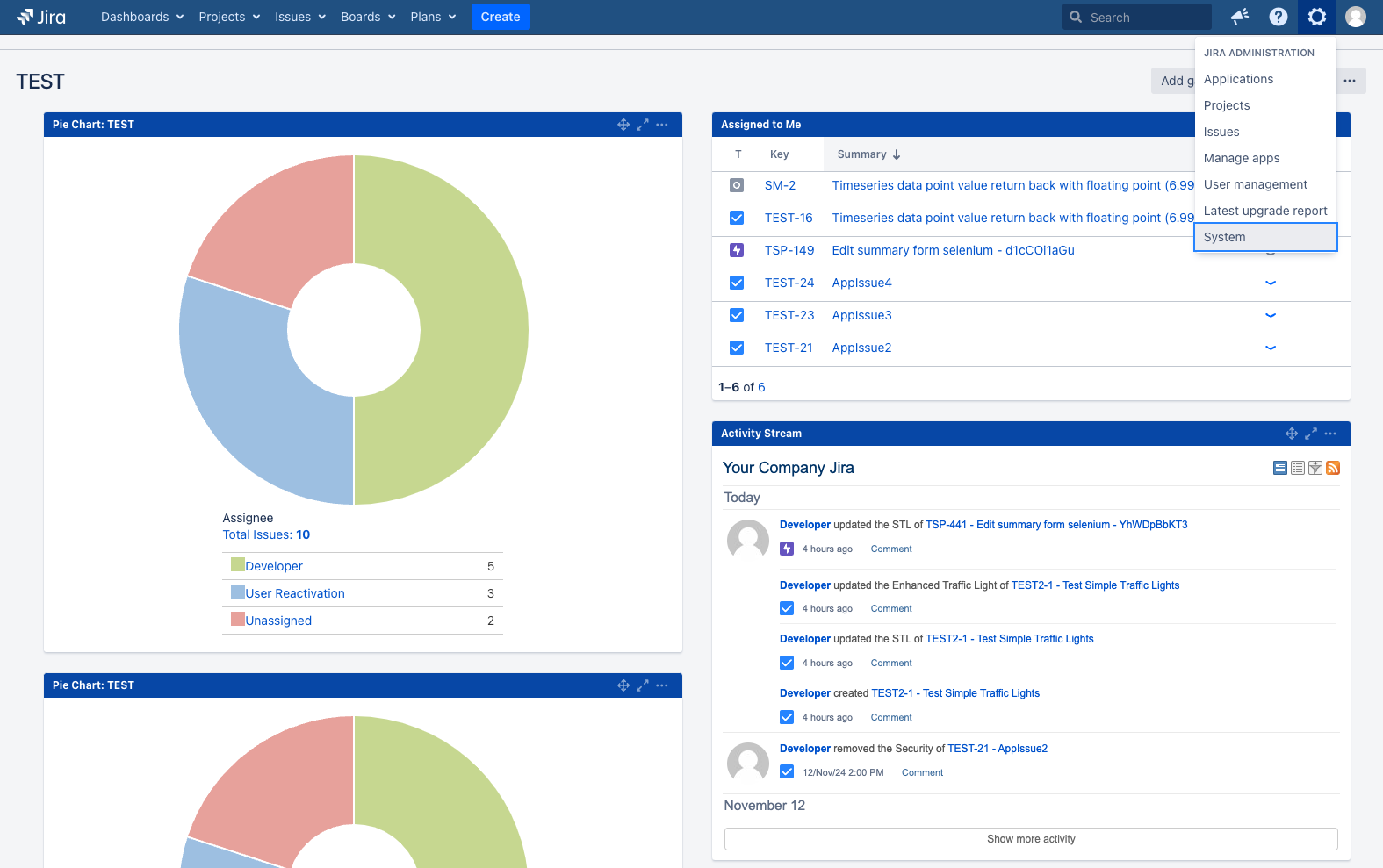Switch Activity Stream to full view
Viewport: 1383px width, 868px height.
pyautogui.click(x=1280, y=468)
